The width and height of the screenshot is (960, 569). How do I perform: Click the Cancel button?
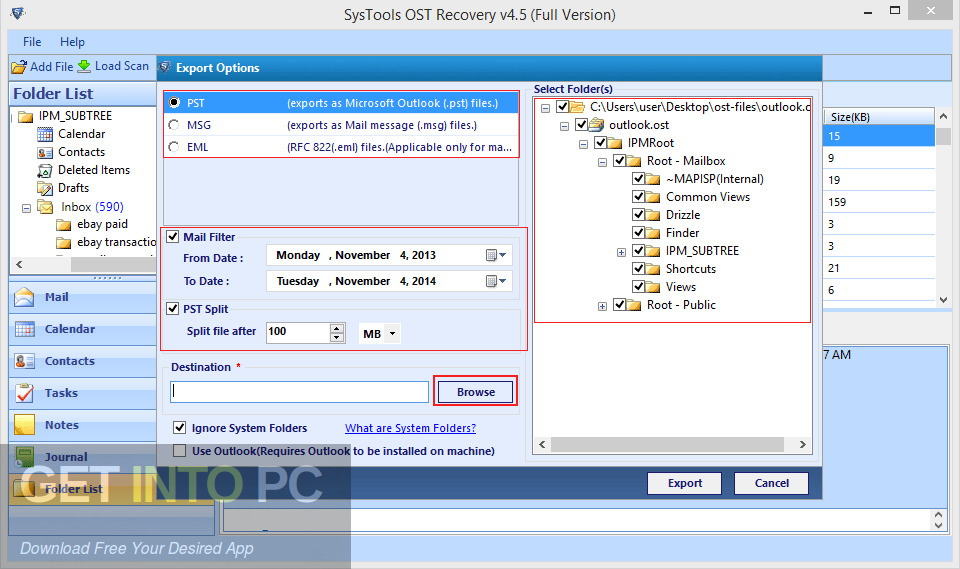tap(771, 483)
